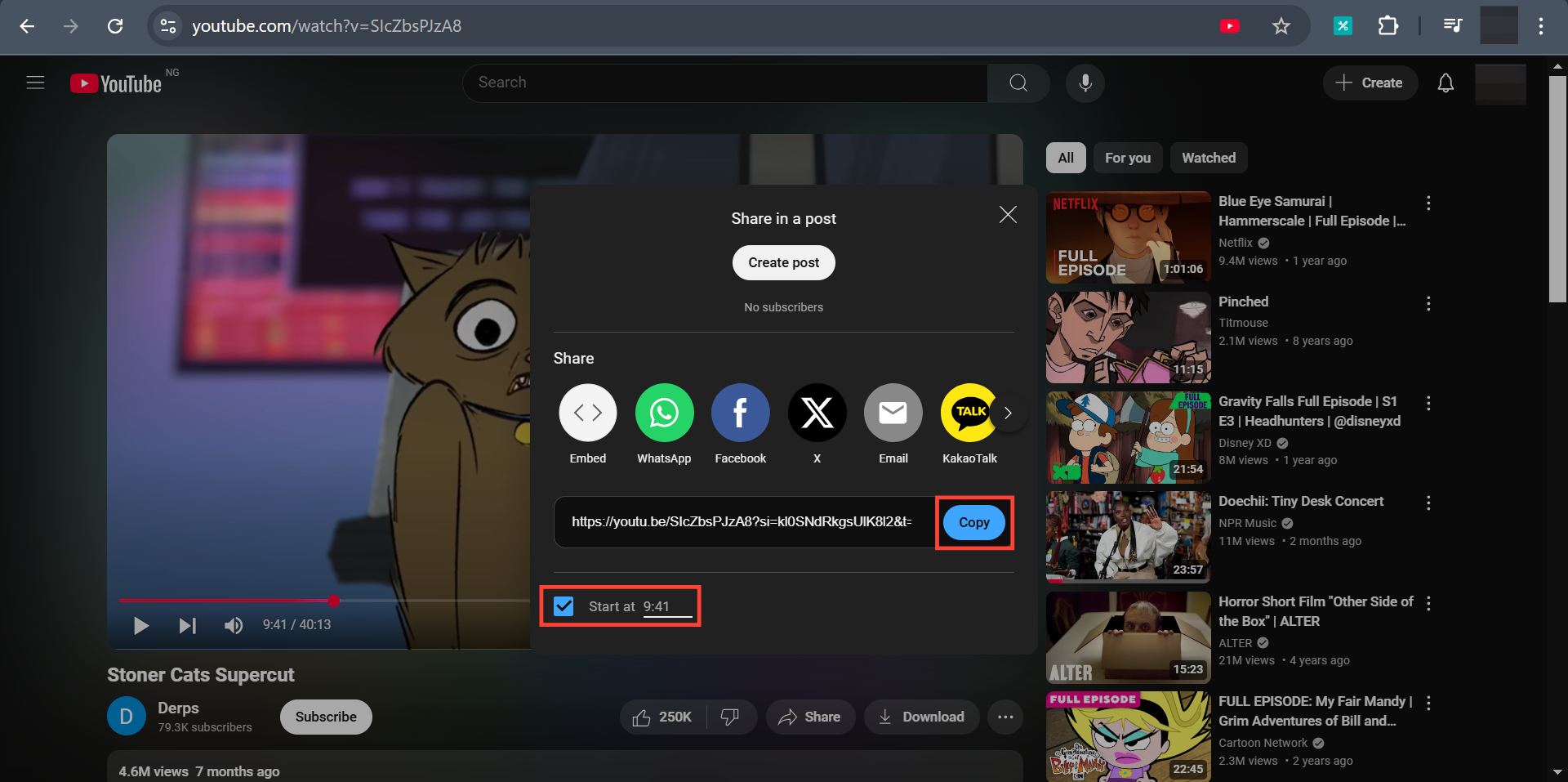The height and width of the screenshot is (782, 1568).
Task: Play the video
Action: point(141,626)
